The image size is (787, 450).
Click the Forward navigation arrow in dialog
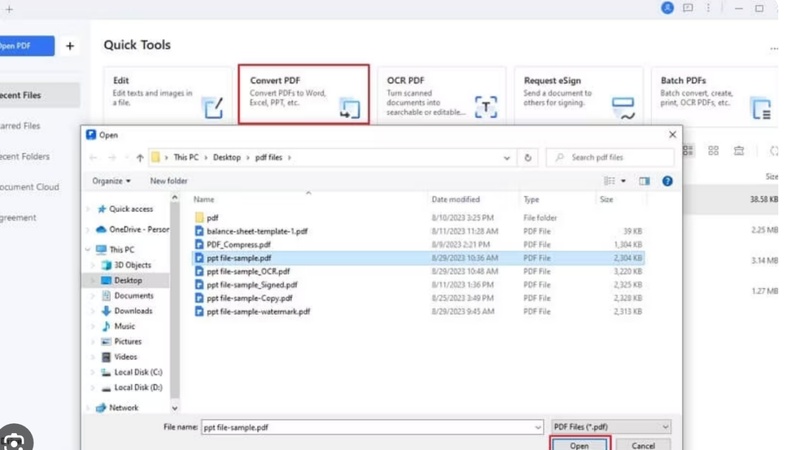coord(112,158)
